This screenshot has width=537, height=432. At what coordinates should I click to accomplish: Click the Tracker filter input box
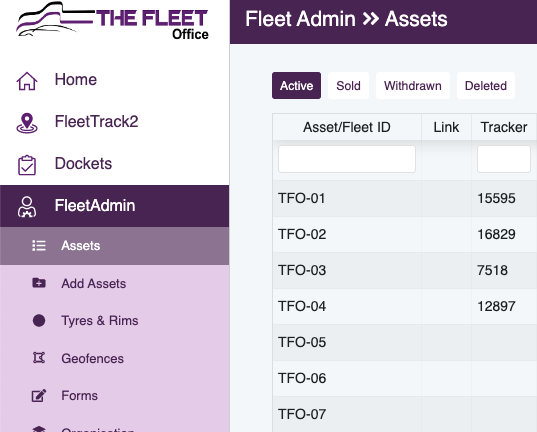(x=504, y=159)
